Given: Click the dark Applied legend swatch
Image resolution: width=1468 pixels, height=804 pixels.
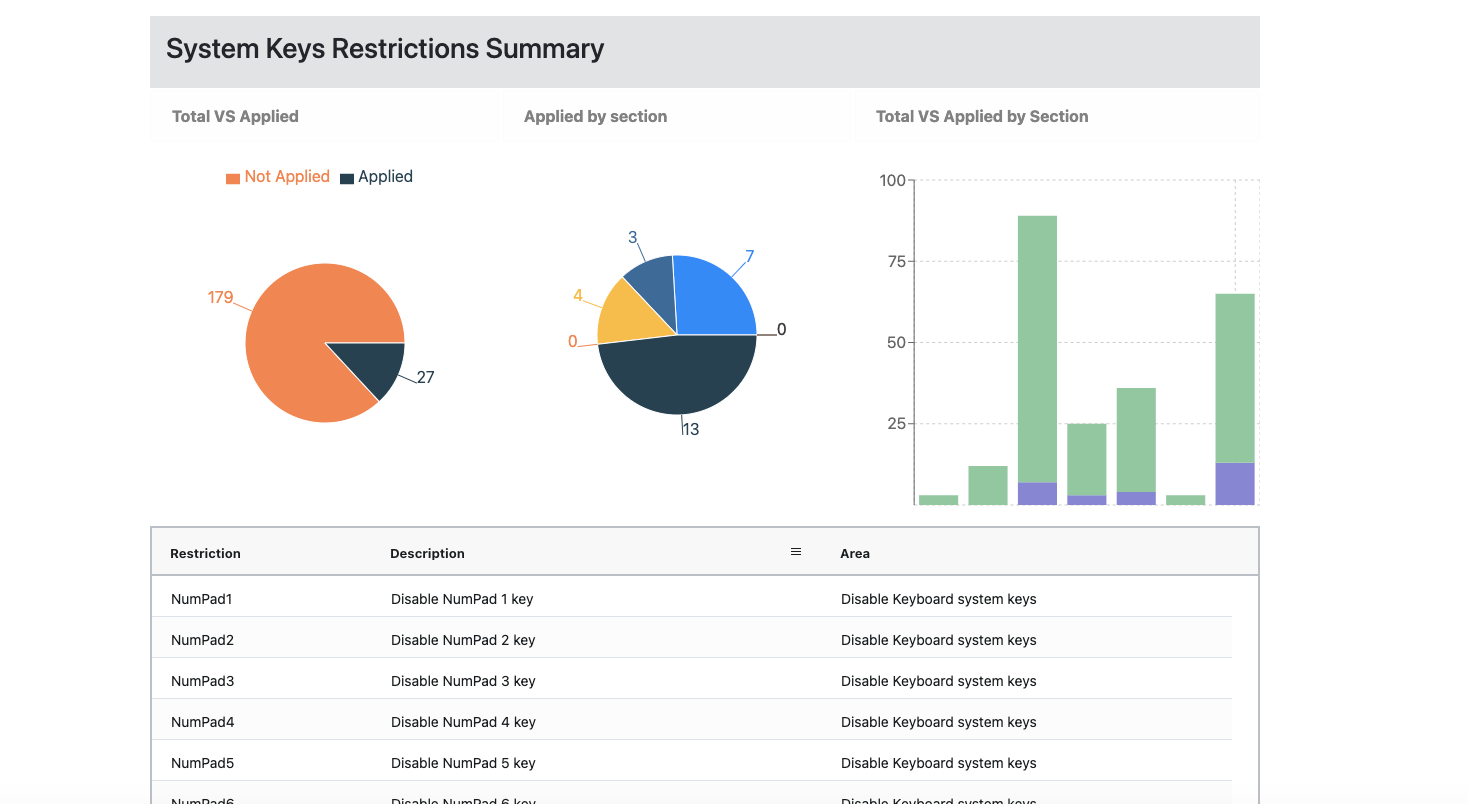Looking at the screenshot, I should [347, 178].
